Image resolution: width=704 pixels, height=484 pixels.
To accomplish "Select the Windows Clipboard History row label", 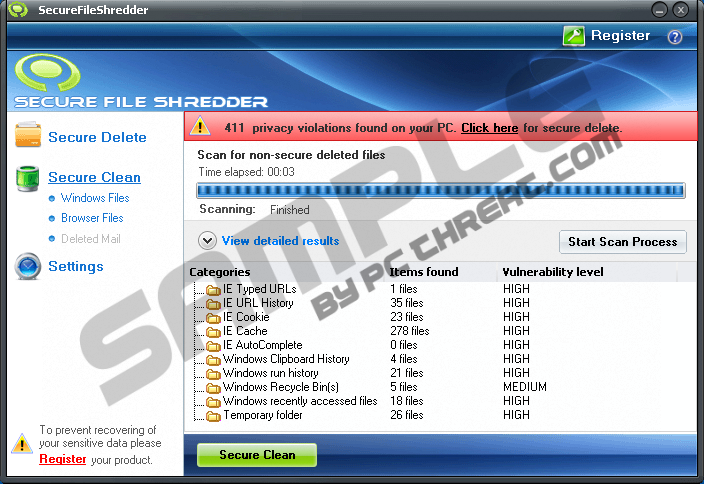I will coord(286,358).
